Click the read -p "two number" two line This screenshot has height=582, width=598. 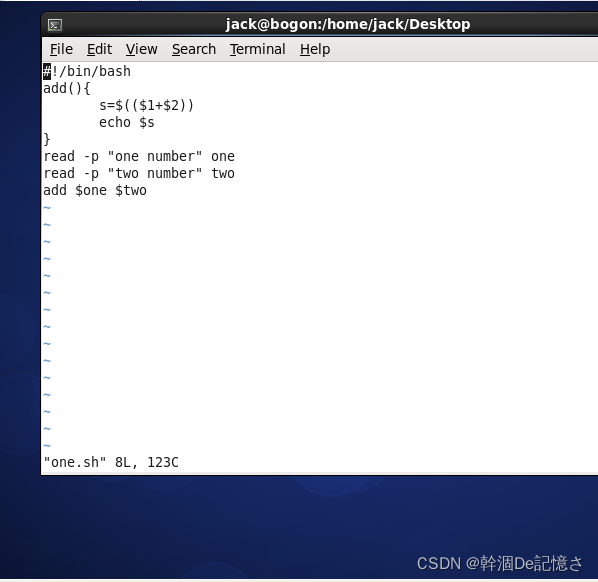[139, 174]
